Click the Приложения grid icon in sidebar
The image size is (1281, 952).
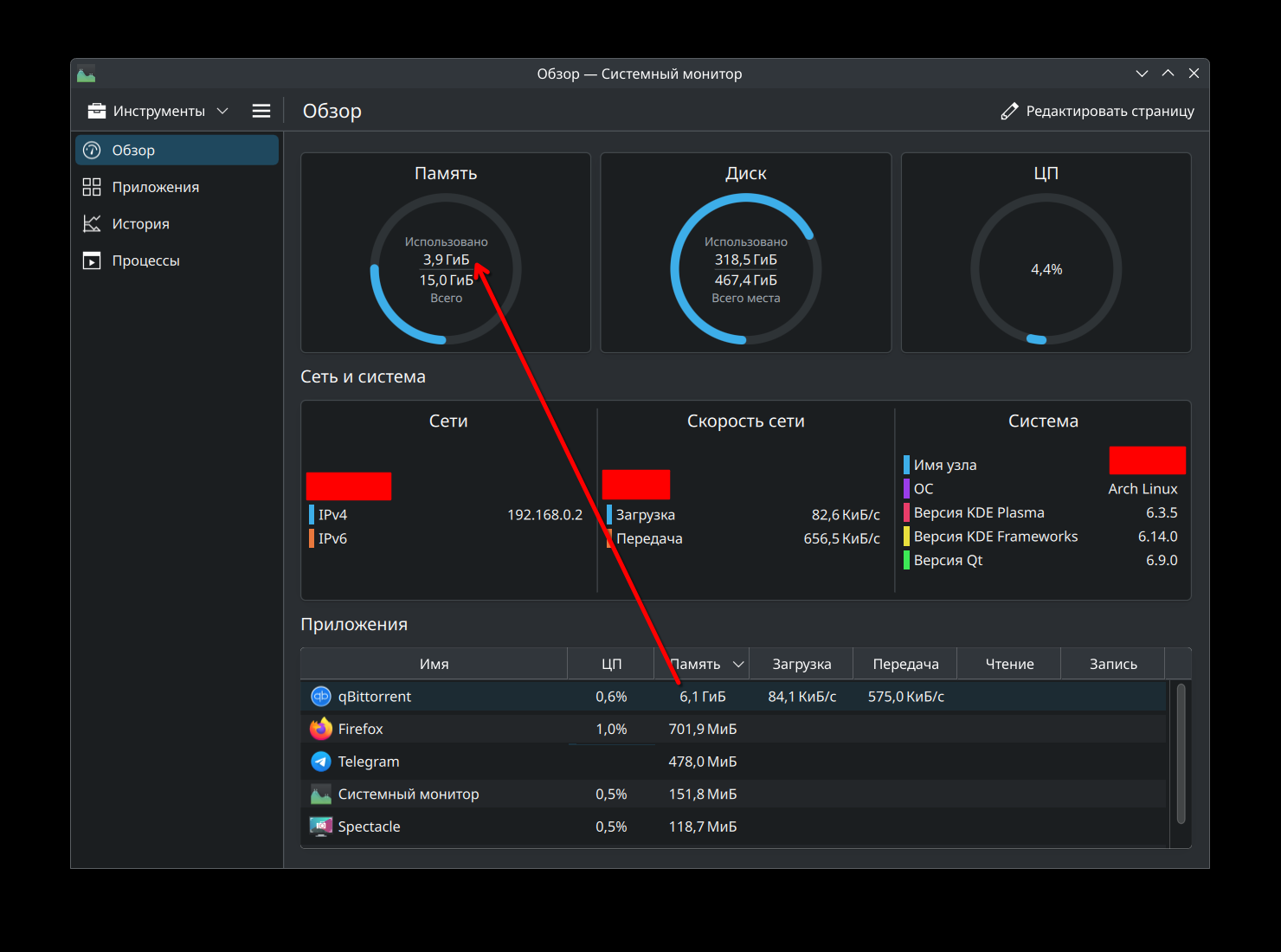[x=92, y=187]
